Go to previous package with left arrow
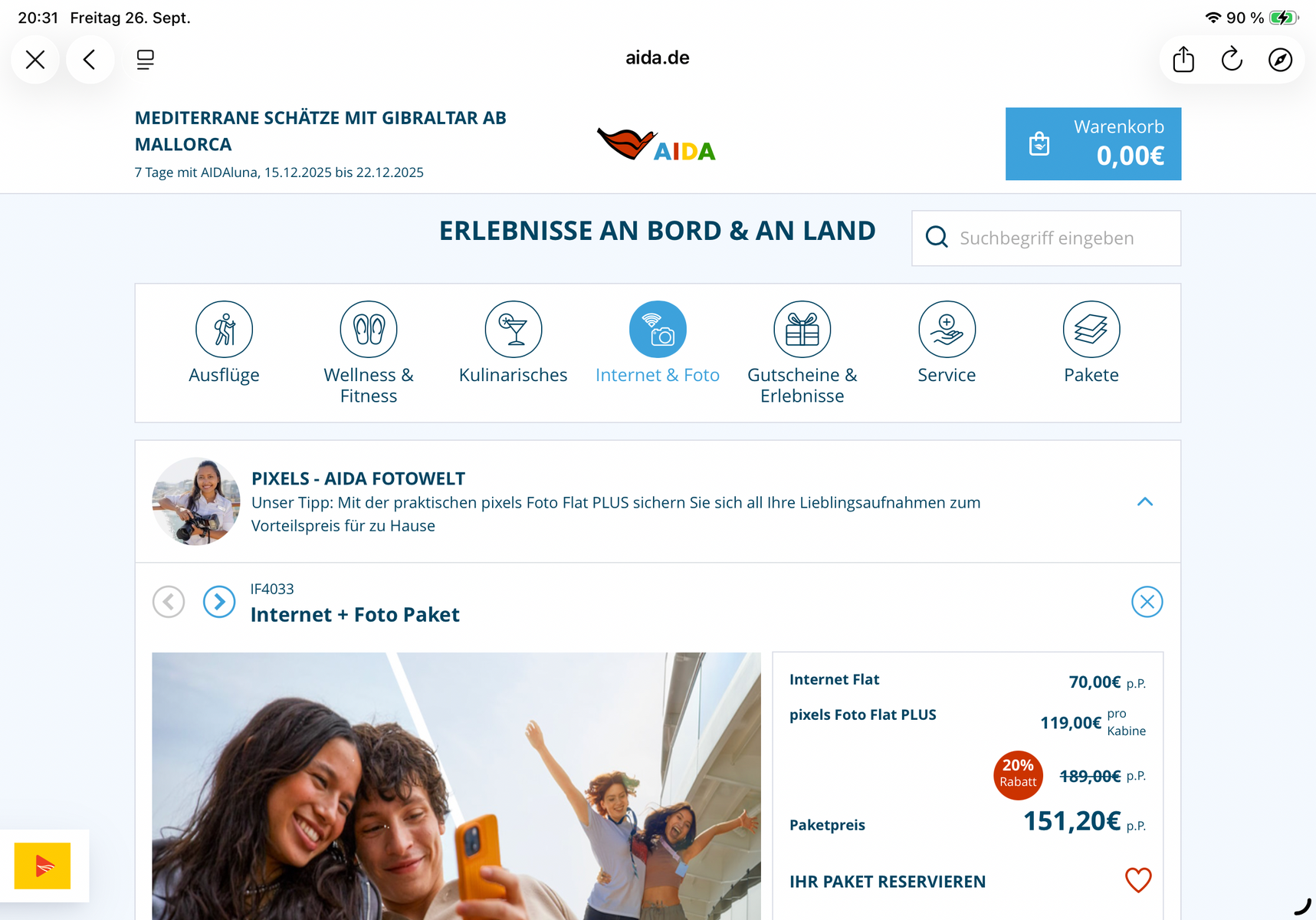 169,602
